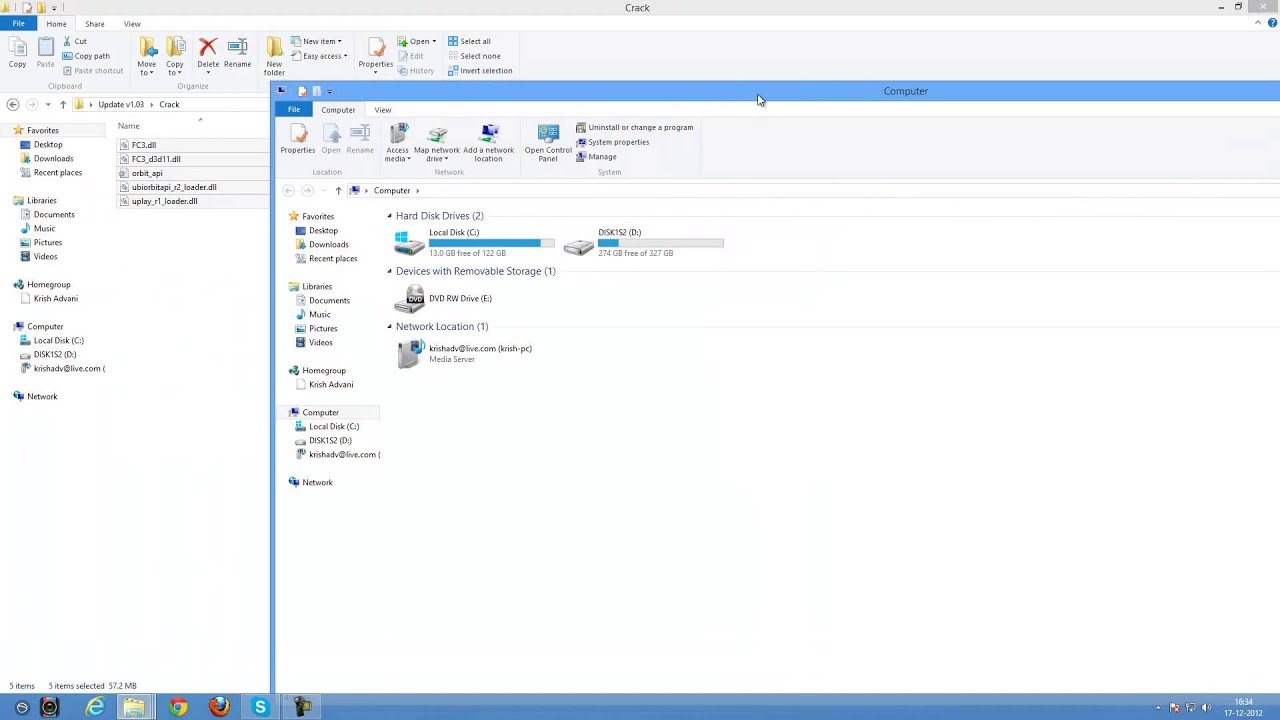Open View tab in Computer window
Viewport: 1280px width, 720px height.
tap(382, 109)
